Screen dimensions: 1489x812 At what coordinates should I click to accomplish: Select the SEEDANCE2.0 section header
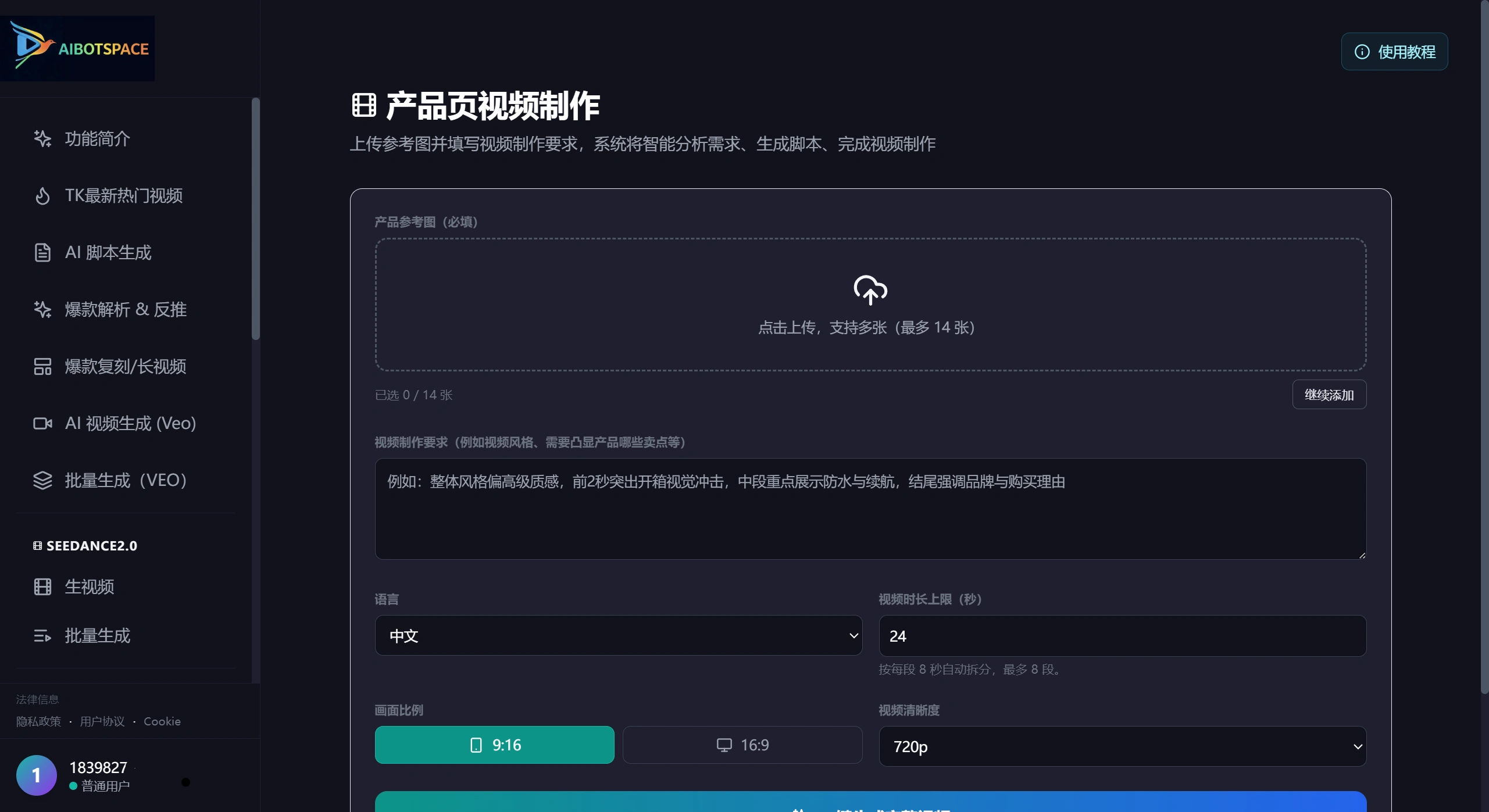pos(85,545)
